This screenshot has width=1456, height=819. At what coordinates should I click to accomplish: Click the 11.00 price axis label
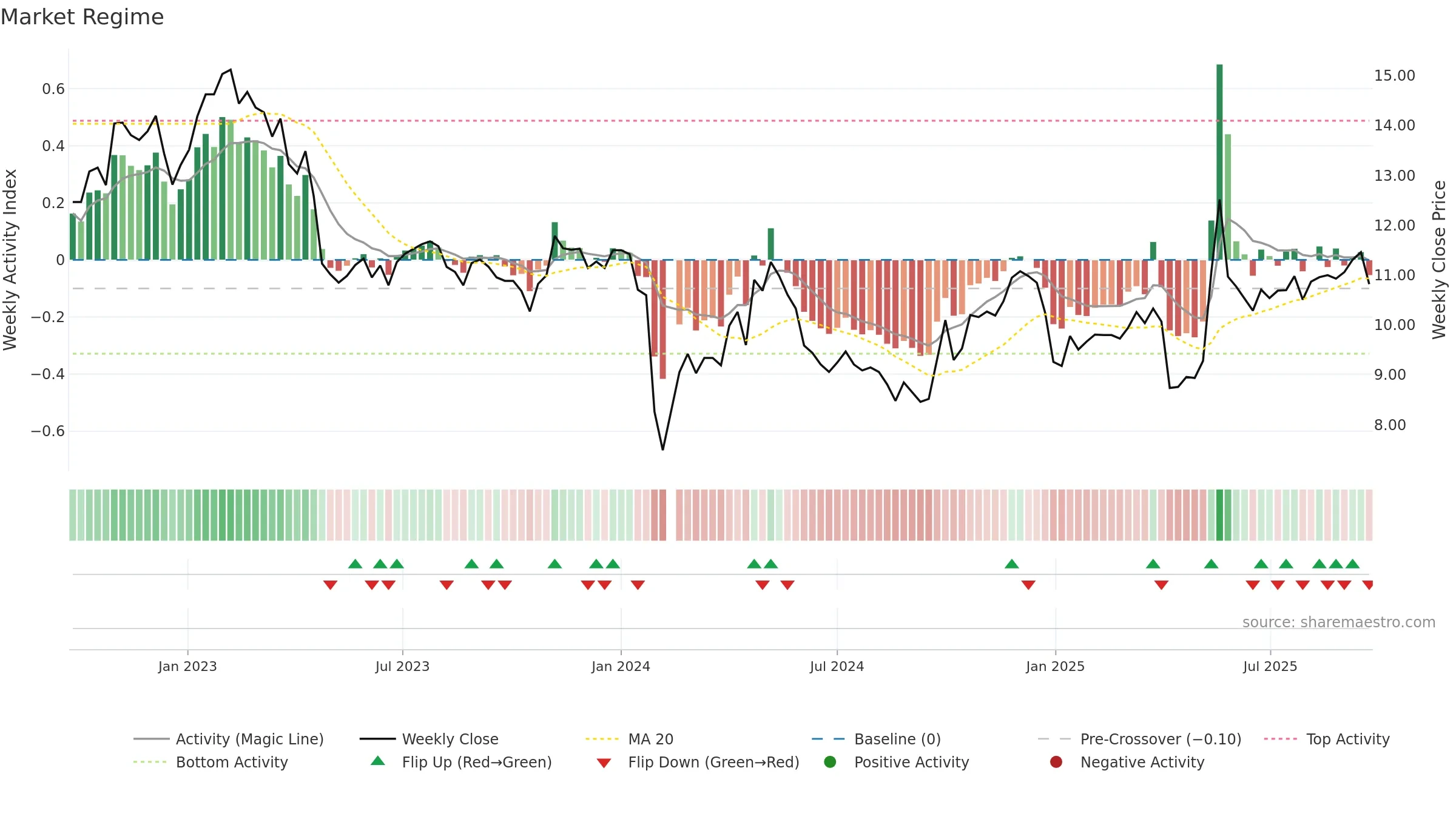tap(1394, 275)
